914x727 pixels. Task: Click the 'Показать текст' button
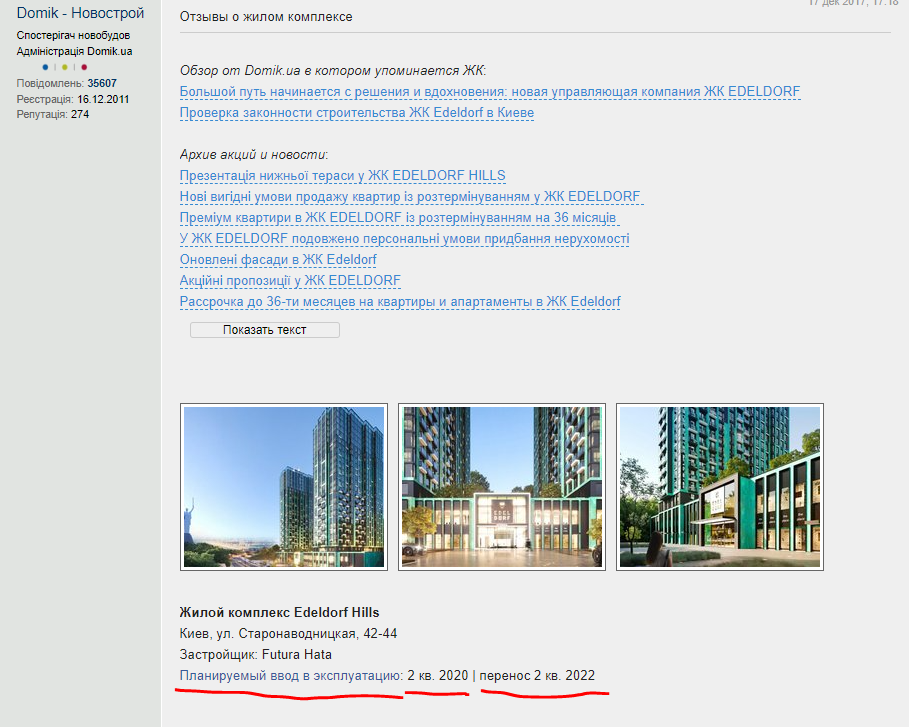(x=265, y=330)
